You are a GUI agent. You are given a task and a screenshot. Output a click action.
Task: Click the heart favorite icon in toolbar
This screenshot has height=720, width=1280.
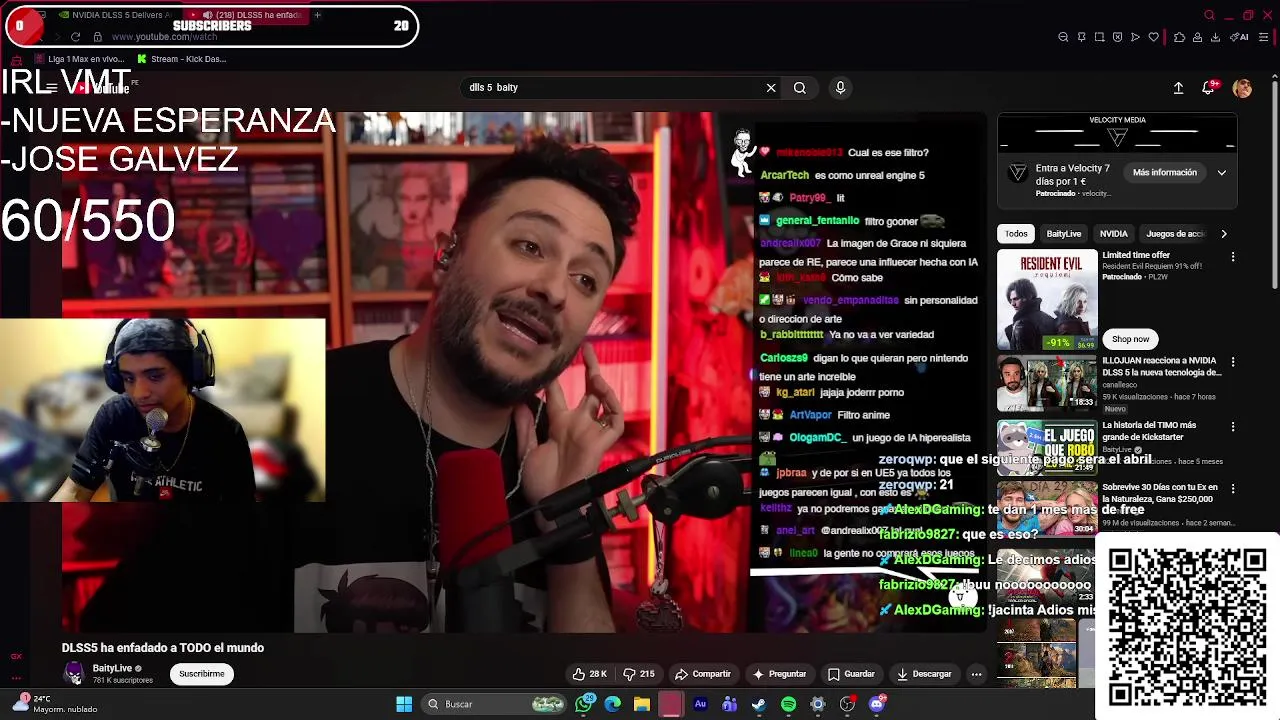click(x=1153, y=37)
